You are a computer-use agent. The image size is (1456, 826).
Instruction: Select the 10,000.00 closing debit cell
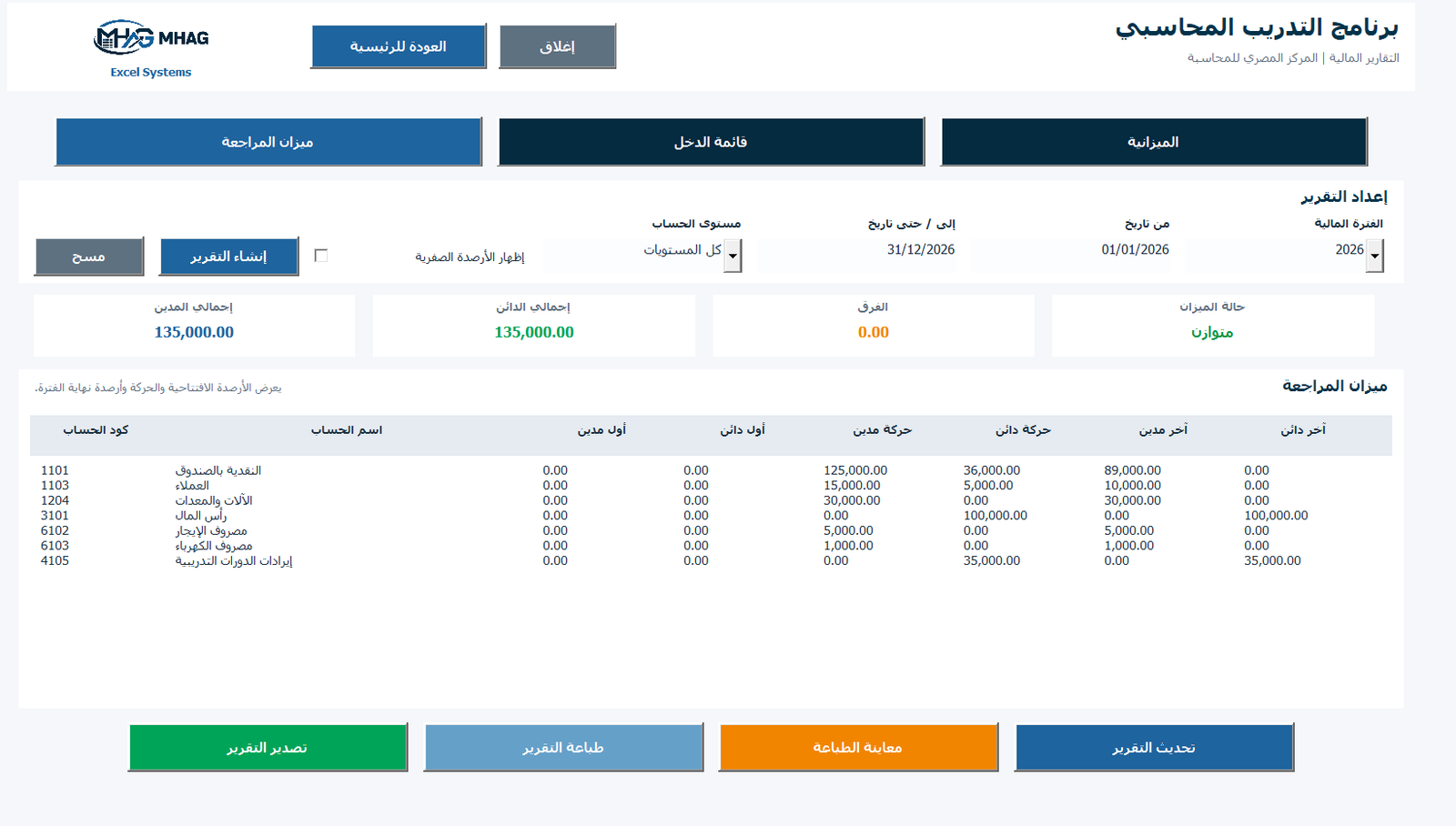click(1132, 486)
